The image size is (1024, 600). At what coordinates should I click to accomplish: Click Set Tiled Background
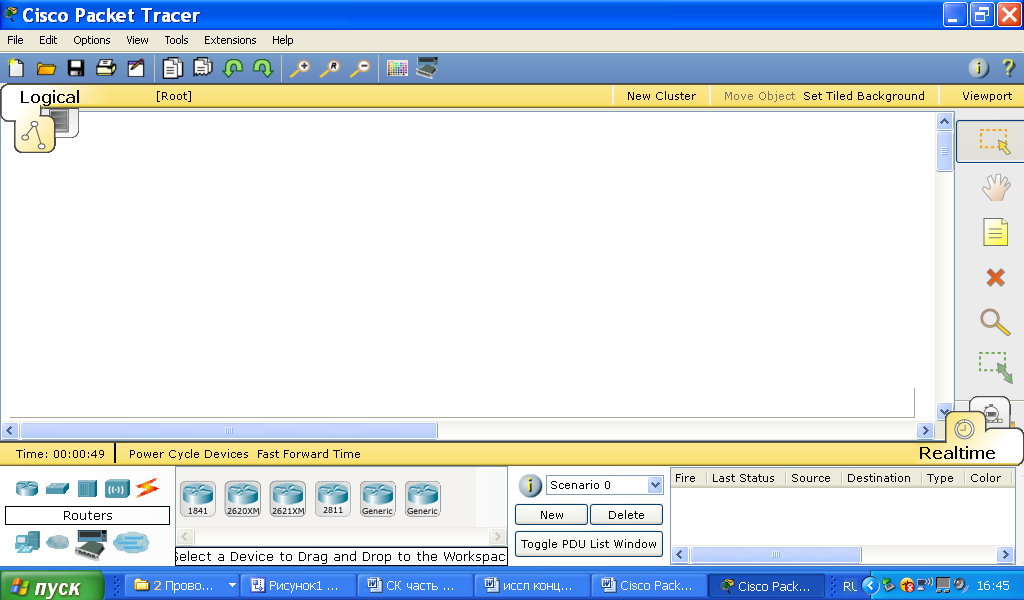(x=863, y=96)
